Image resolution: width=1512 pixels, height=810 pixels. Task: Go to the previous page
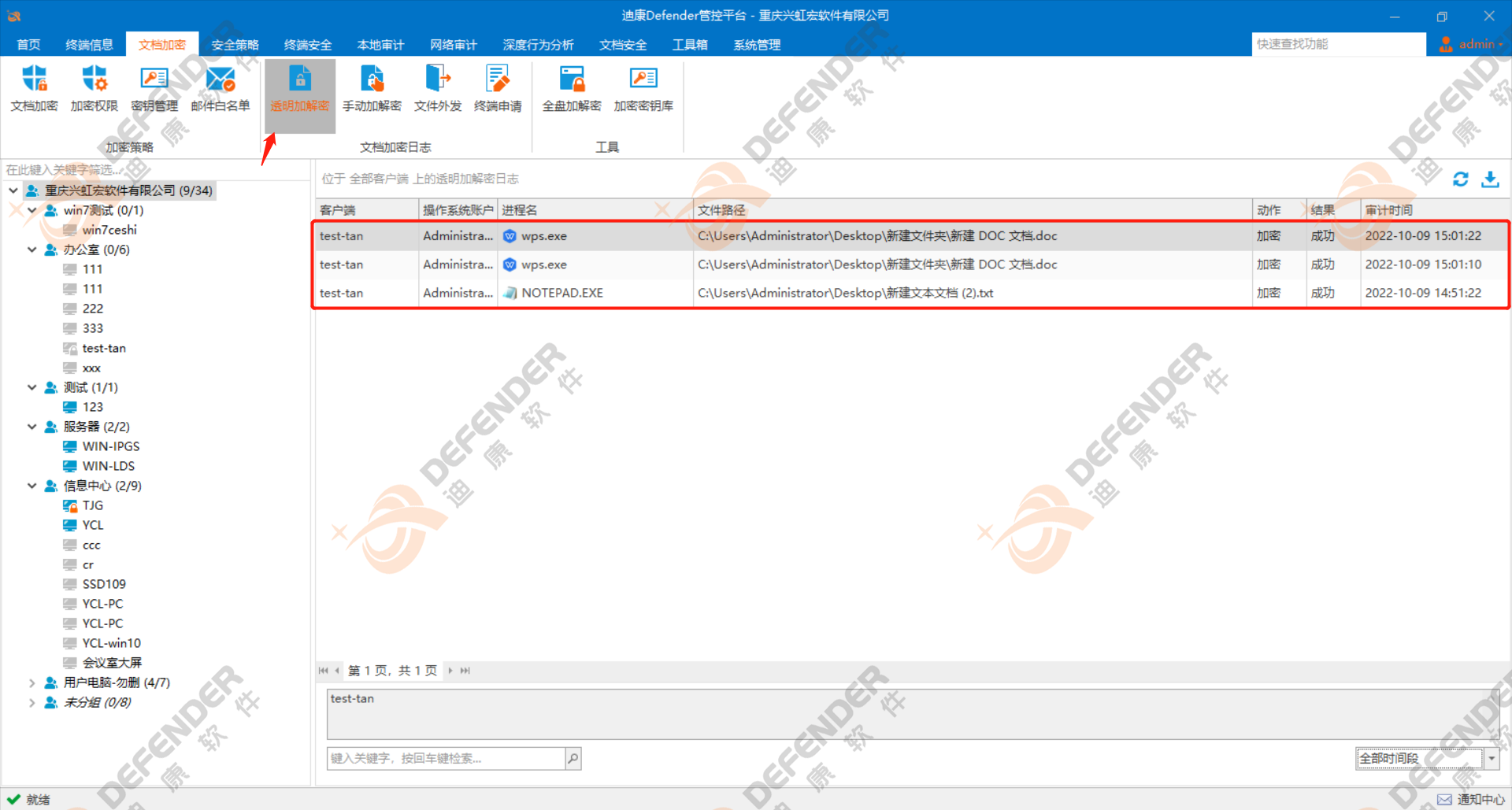pyautogui.click(x=337, y=671)
